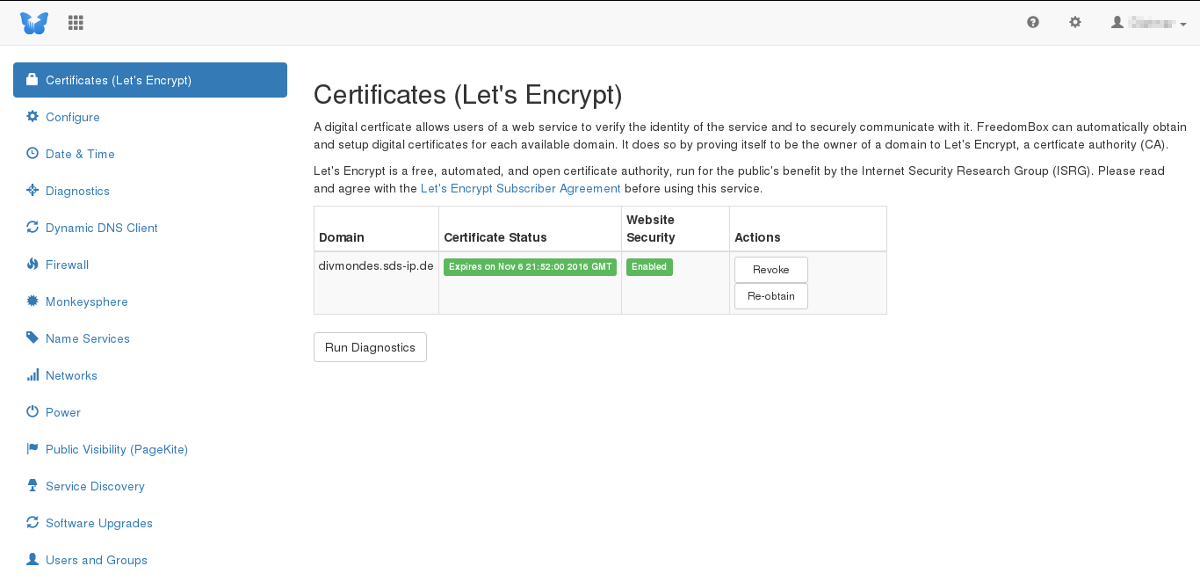Select Monkeysphere from the sidebar
Screen dimensions: 1200x587
tap(86, 302)
